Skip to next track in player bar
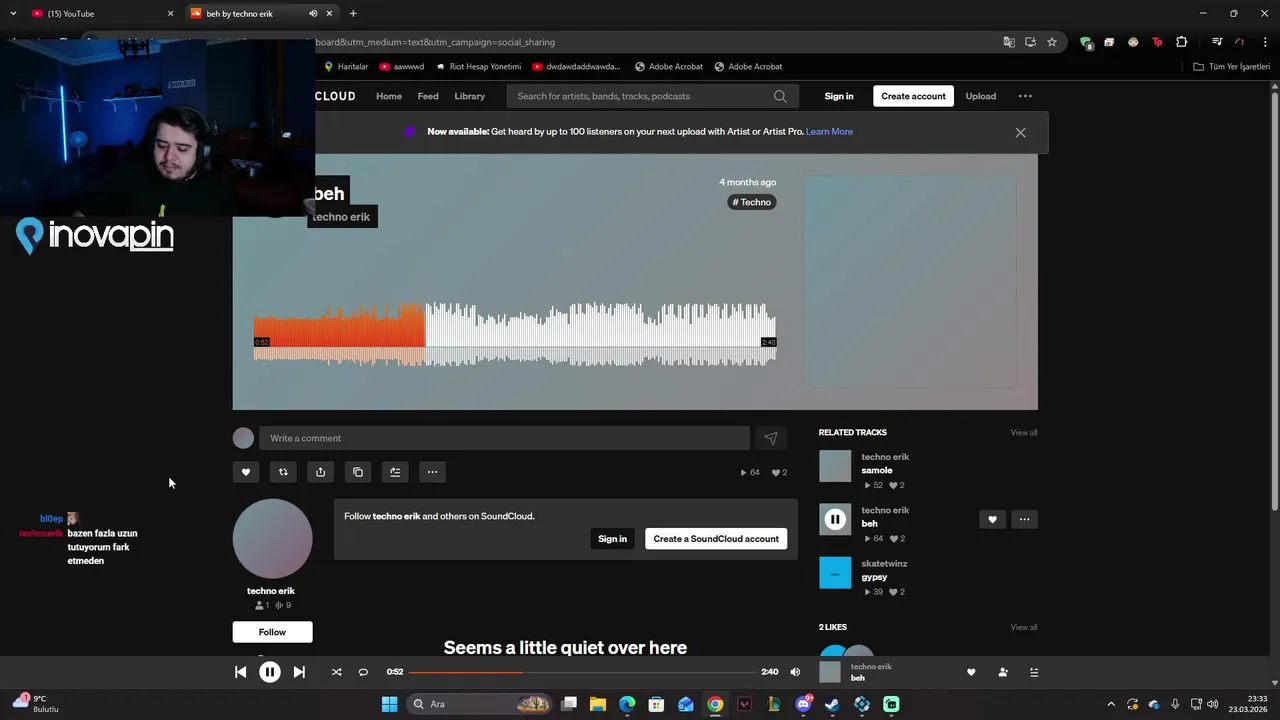Image resolution: width=1280 pixels, height=720 pixels. coord(299,672)
